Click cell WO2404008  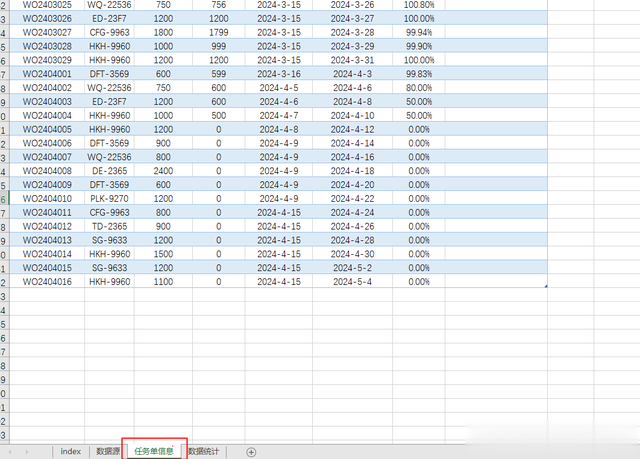click(x=47, y=171)
